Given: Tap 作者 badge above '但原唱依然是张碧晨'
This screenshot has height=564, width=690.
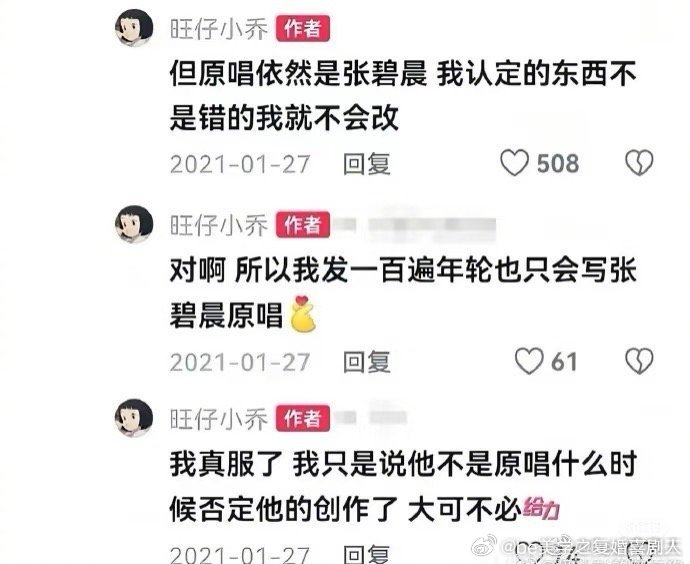Looking at the screenshot, I should pyautogui.click(x=303, y=29).
